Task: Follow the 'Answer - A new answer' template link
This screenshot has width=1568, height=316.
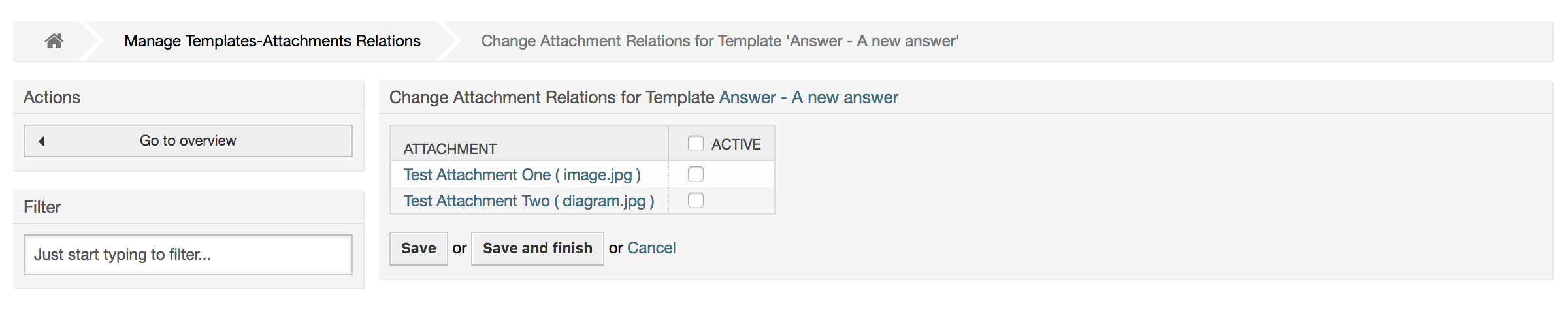Action: (809, 97)
